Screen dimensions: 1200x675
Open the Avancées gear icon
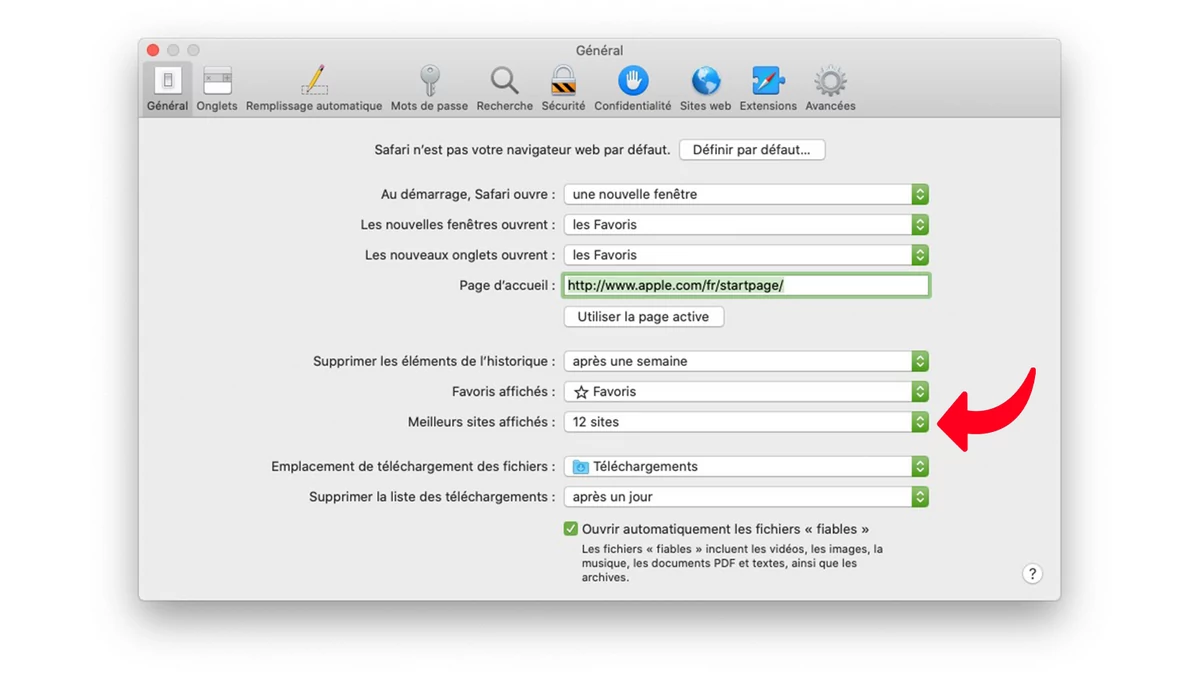[830, 80]
